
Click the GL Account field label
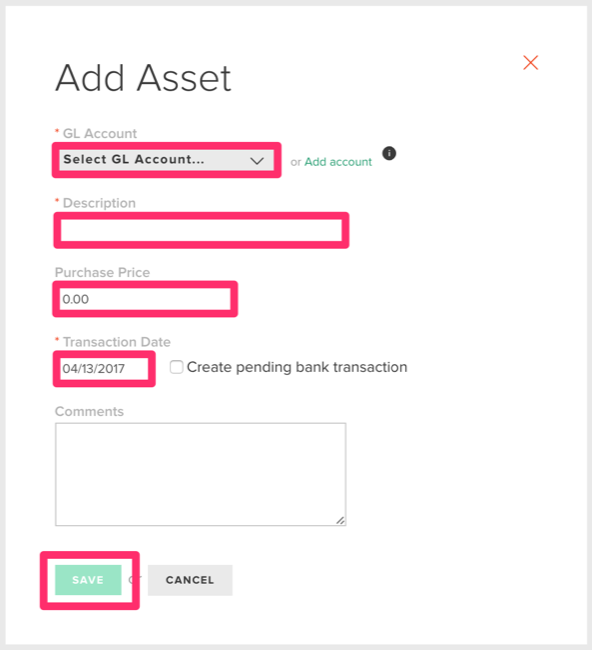point(99,133)
